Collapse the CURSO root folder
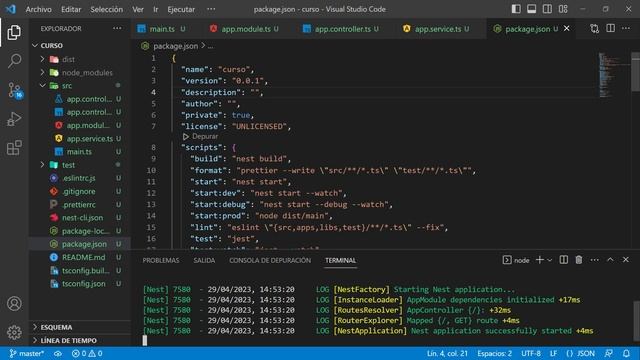This screenshot has height=360, width=640. point(80,45)
